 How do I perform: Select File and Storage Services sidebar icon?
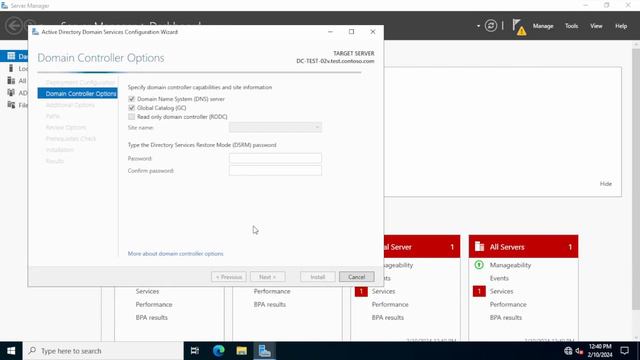click(11, 105)
